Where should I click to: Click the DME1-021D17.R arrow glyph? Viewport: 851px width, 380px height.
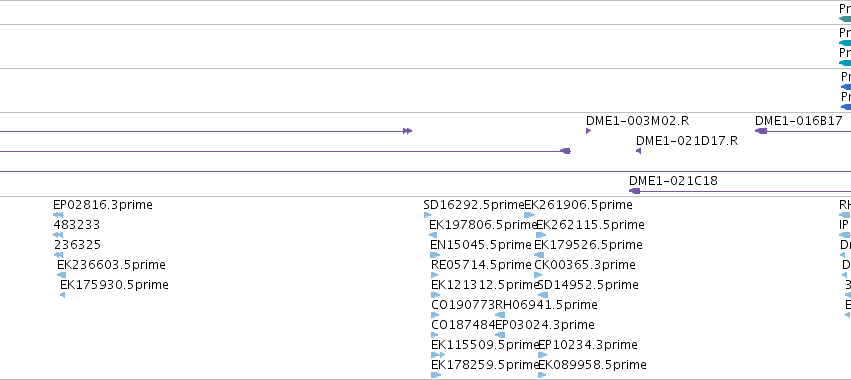tap(638, 151)
